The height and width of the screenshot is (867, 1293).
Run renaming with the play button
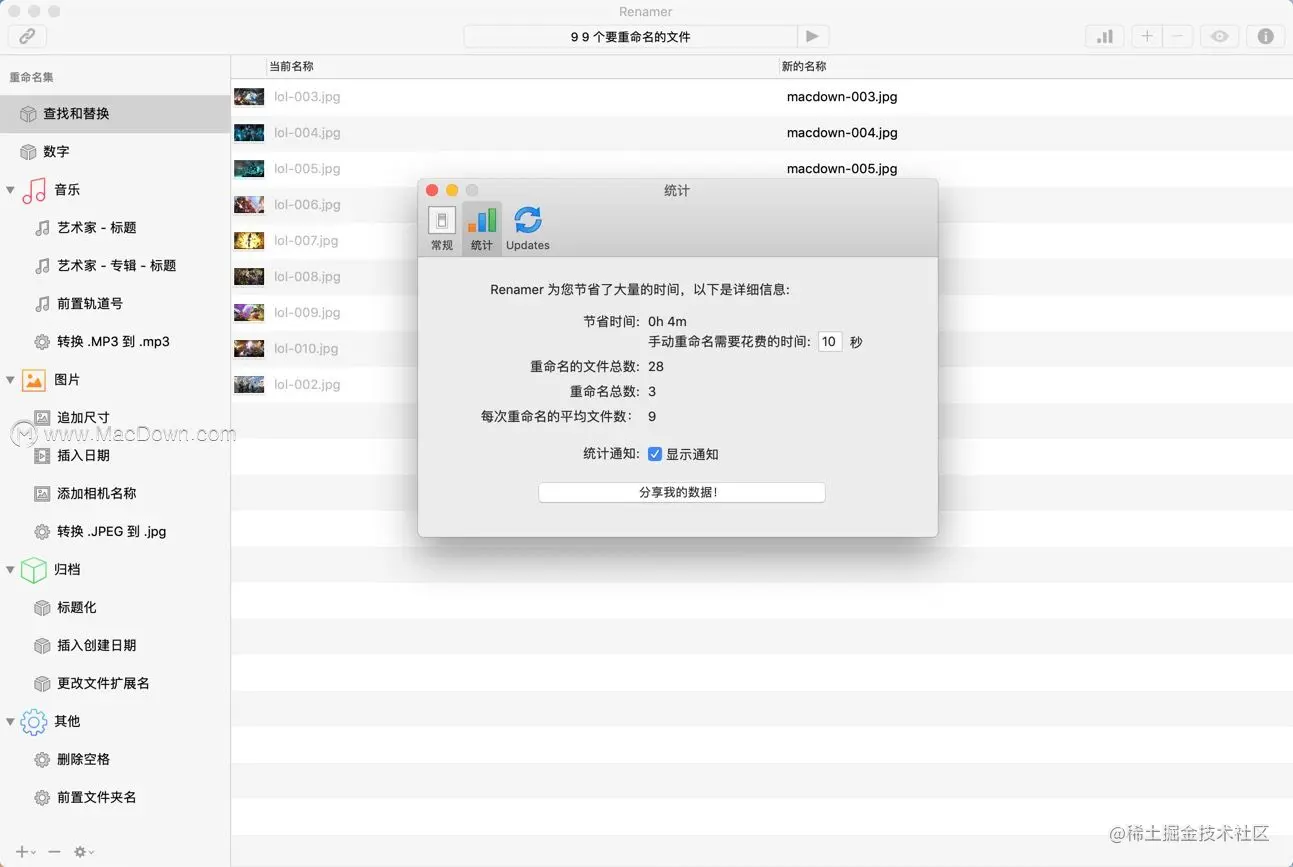click(x=813, y=36)
